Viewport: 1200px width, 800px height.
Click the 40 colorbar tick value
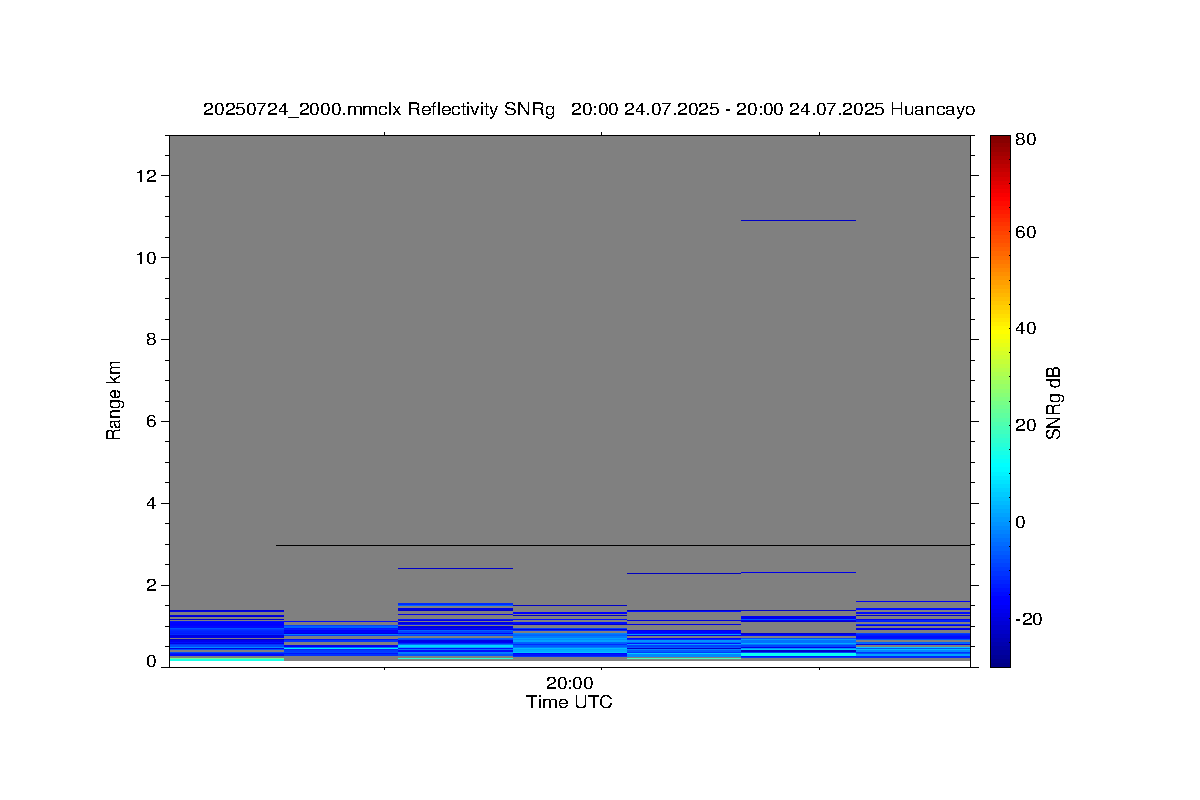[1024, 328]
